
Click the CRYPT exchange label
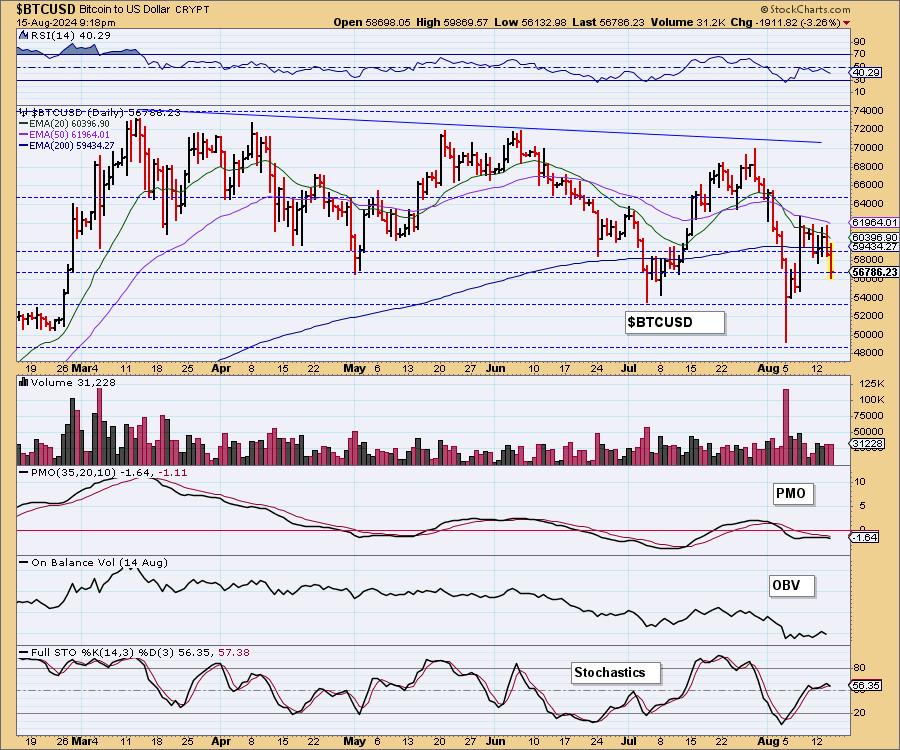[x=191, y=10]
